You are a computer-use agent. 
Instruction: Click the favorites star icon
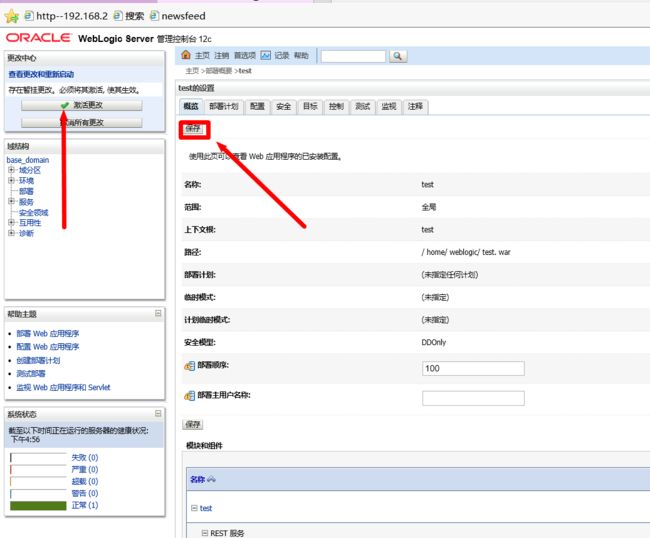point(12,16)
